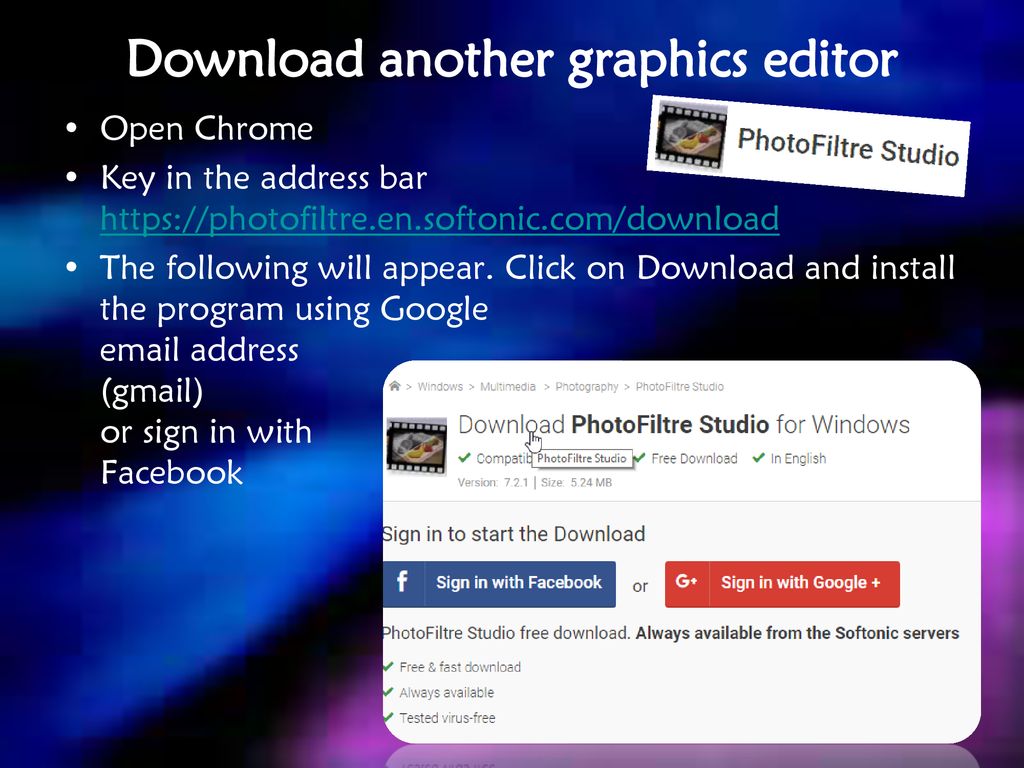Click the "Always available" checklist line
This screenshot has width=1024, height=768.
click(x=447, y=692)
